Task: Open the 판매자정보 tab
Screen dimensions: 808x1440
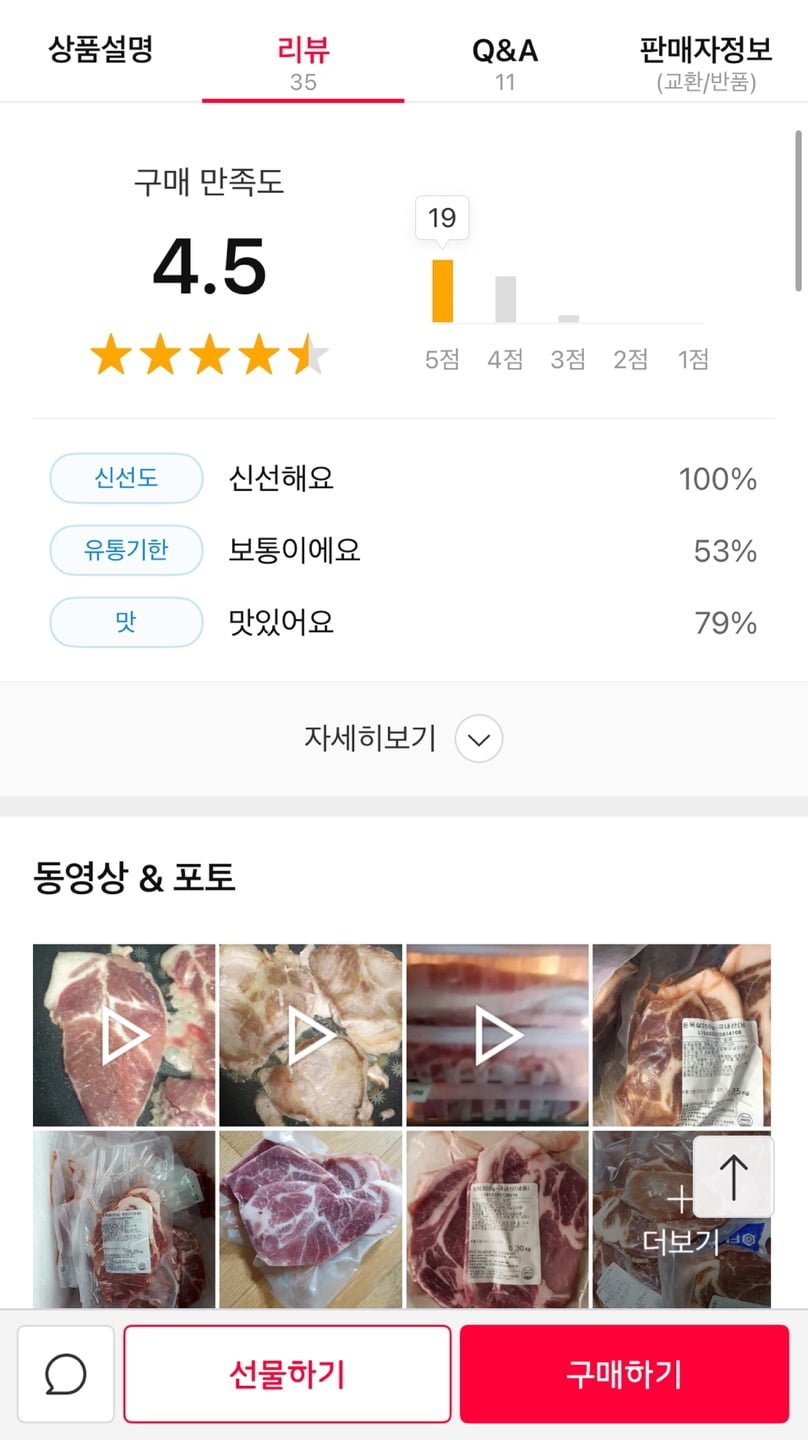Action: tap(706, 60)
